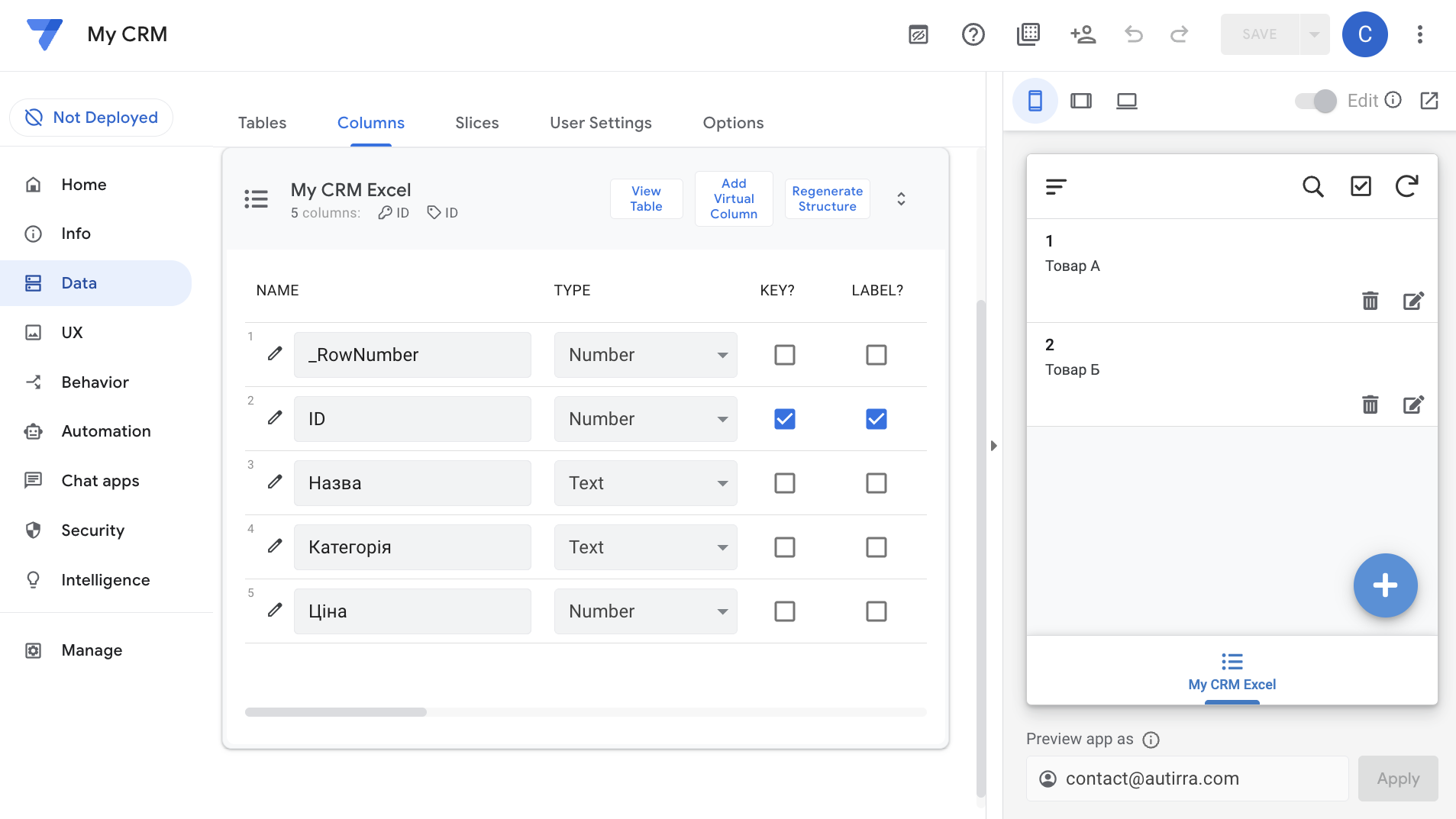This screenshot has height=819, width=1456.
Task: Toggle the Edit switch in preview panel
Action: coord(1316,101)
